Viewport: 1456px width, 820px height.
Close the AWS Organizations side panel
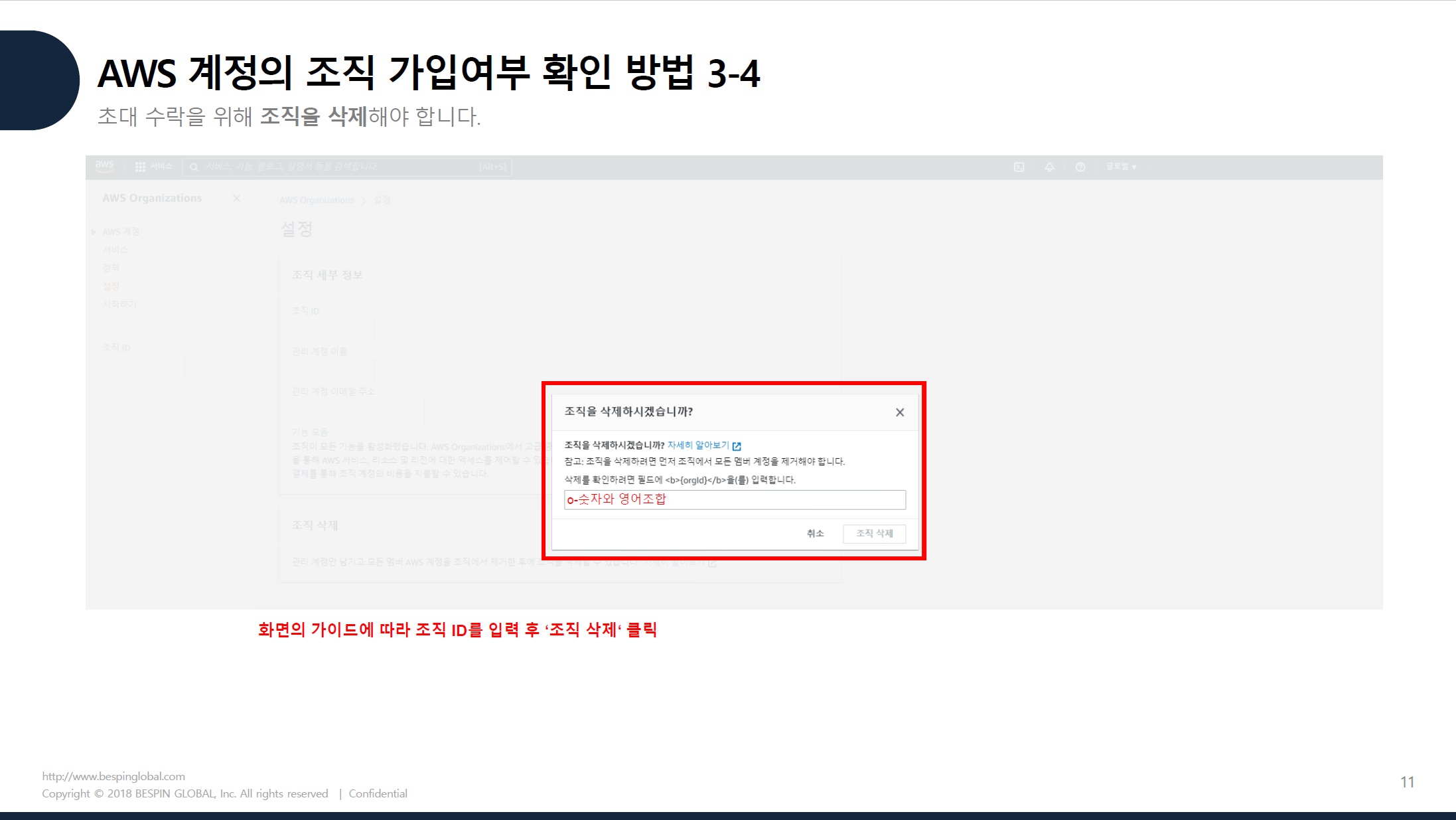coord(236,199)
